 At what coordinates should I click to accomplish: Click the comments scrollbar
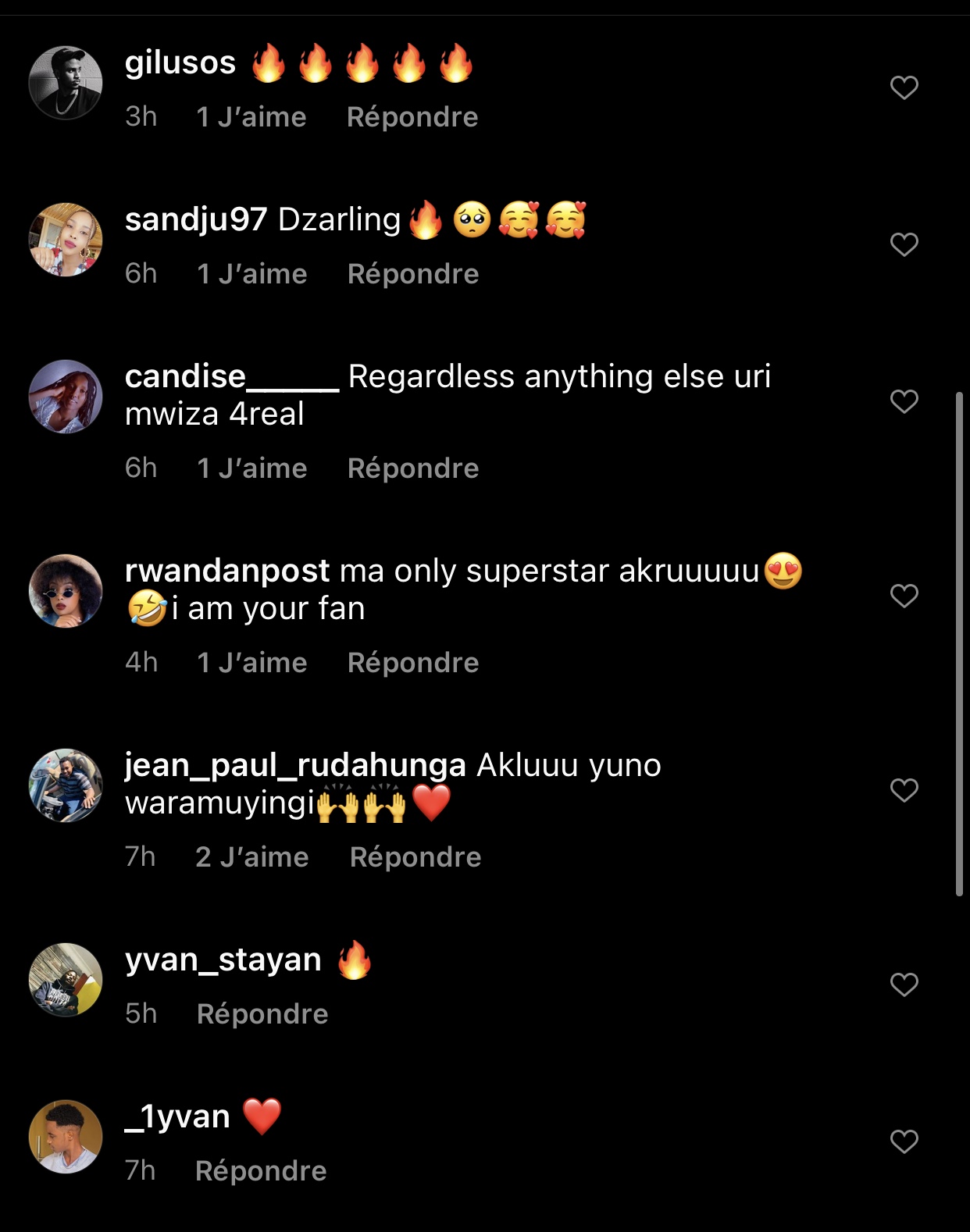coord(960,644)
